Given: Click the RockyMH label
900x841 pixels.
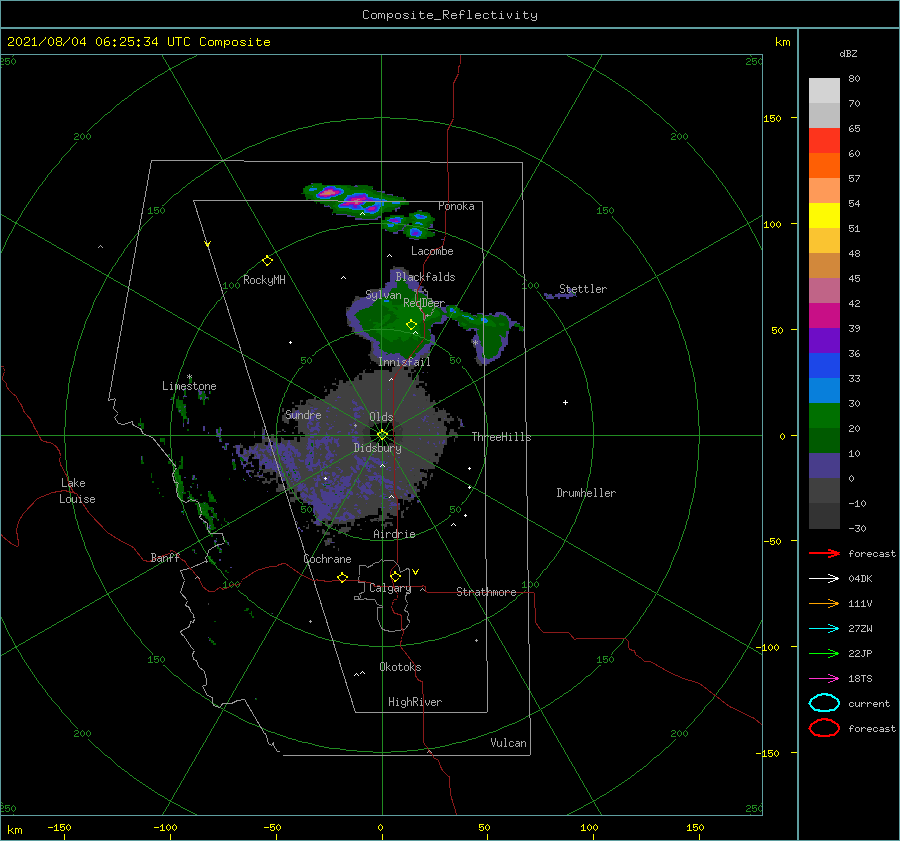Looking at the screenshot, I should coord(264,280).
